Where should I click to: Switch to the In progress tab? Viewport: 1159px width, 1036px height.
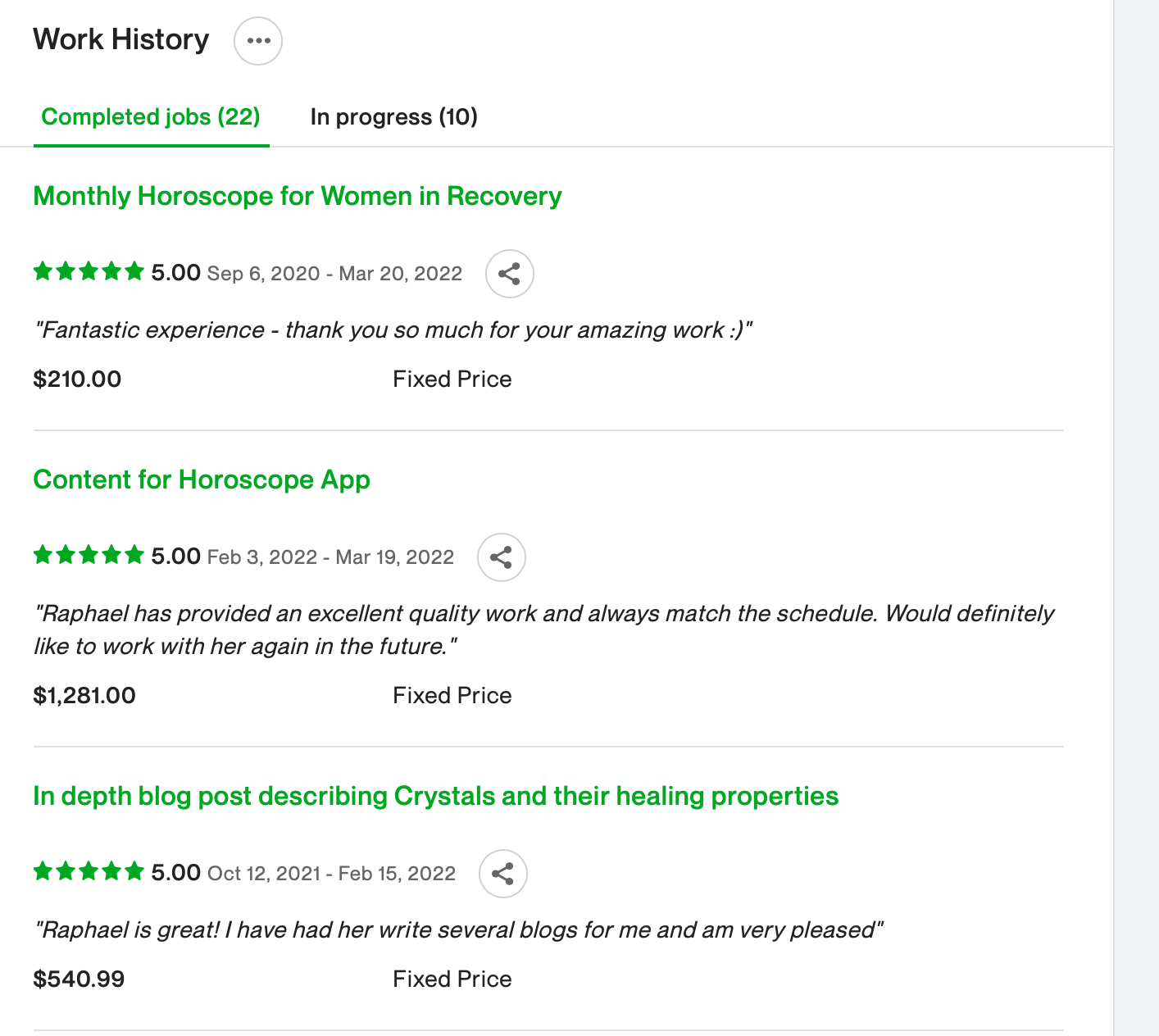(393, 117)
